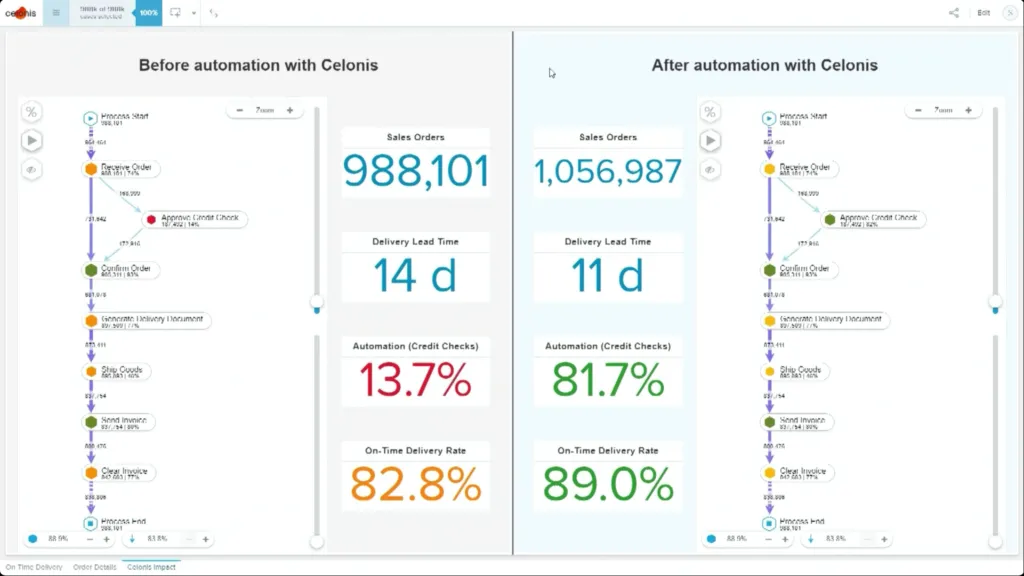Click the upper vertical slider handle in Before explorer
Image resolution: width=1024 pixels, height=576 pixels.
click(x=317, y=302)
